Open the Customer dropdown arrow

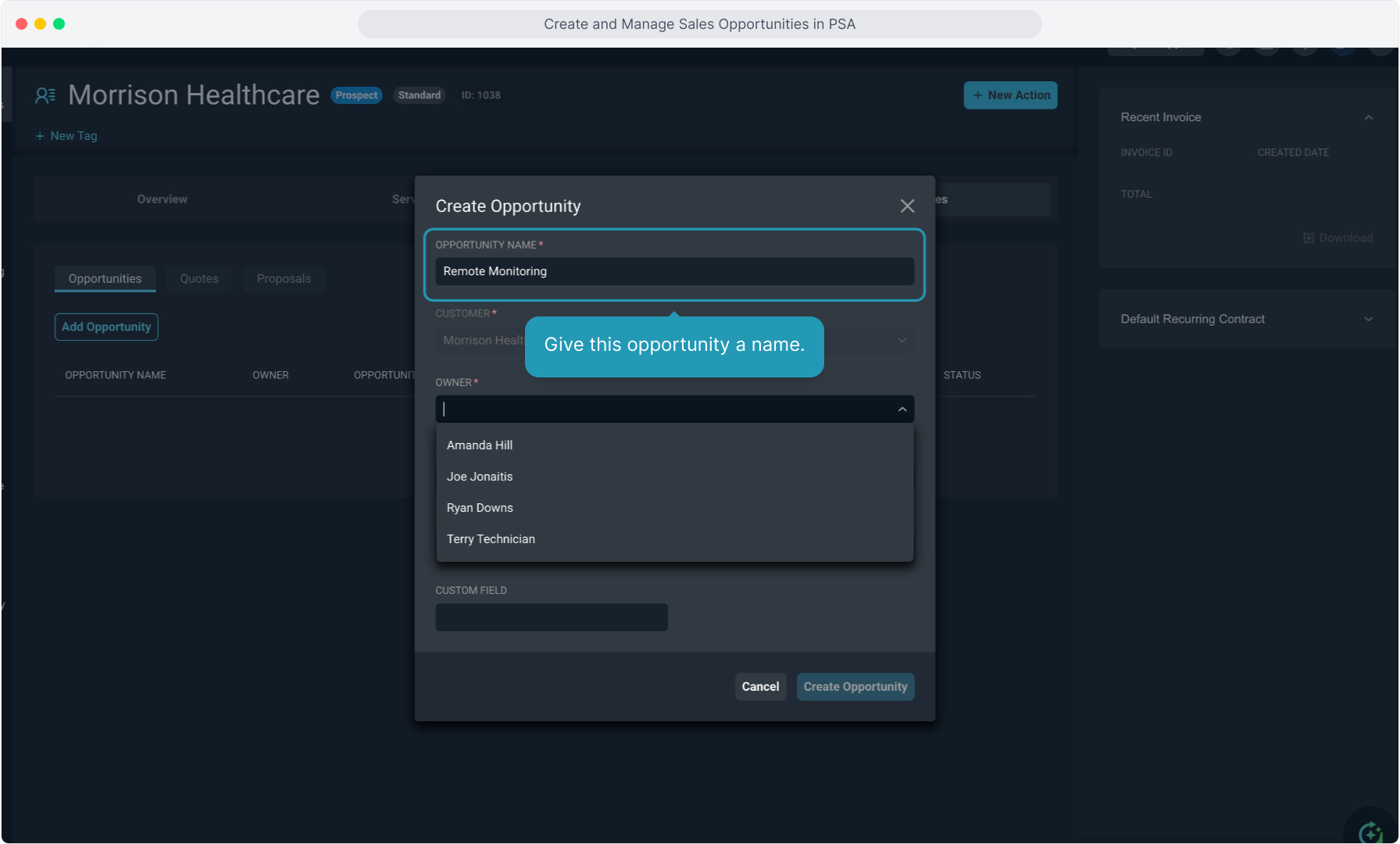pyautogui.click(x=902, y=341)
